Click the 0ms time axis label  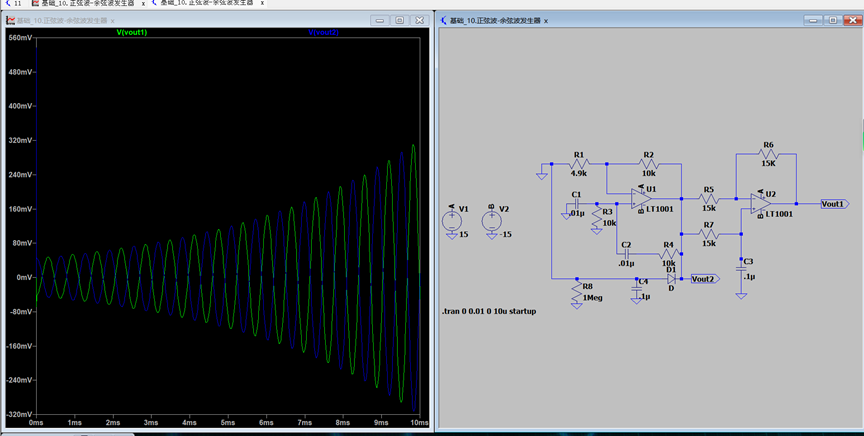coord(36,423)
